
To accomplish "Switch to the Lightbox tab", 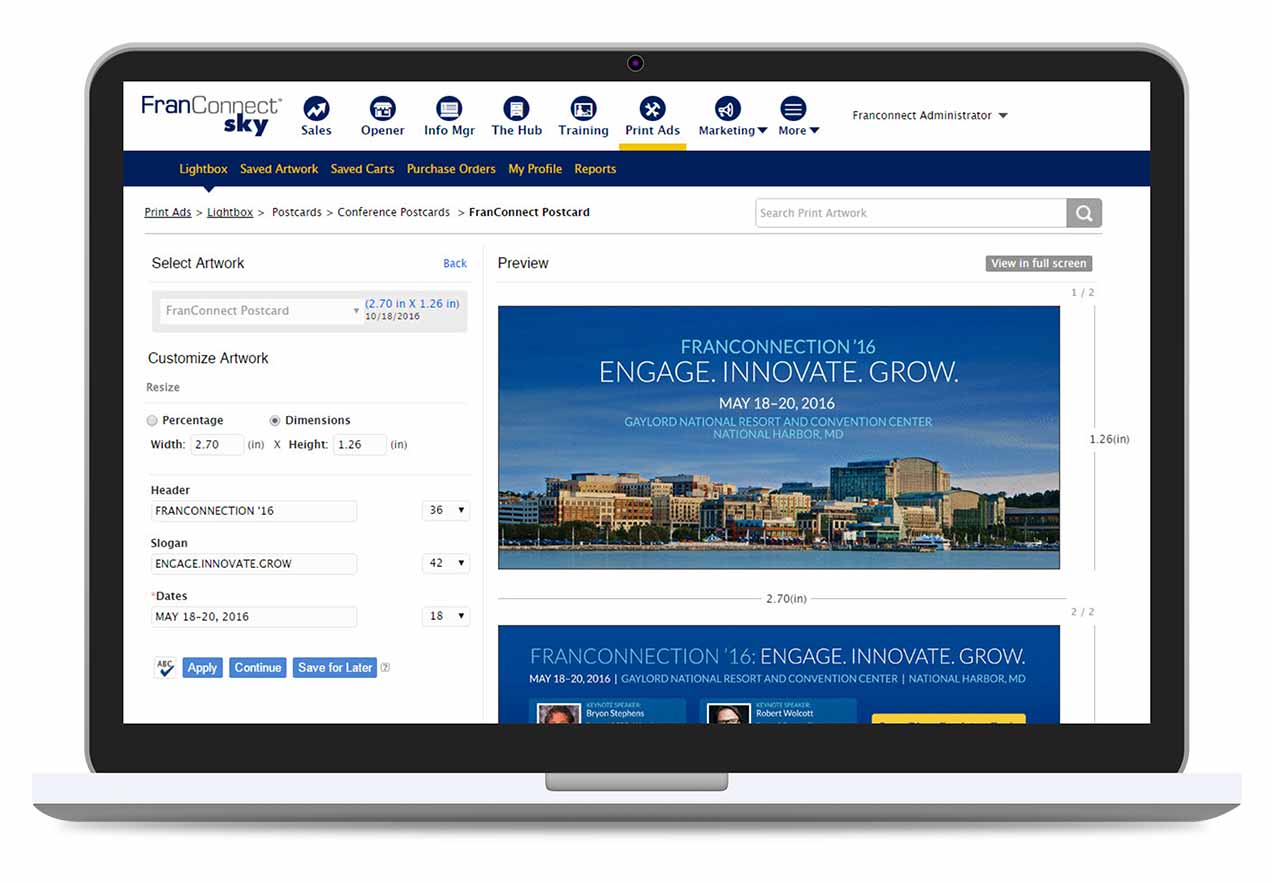I will (x=203, y=169).
